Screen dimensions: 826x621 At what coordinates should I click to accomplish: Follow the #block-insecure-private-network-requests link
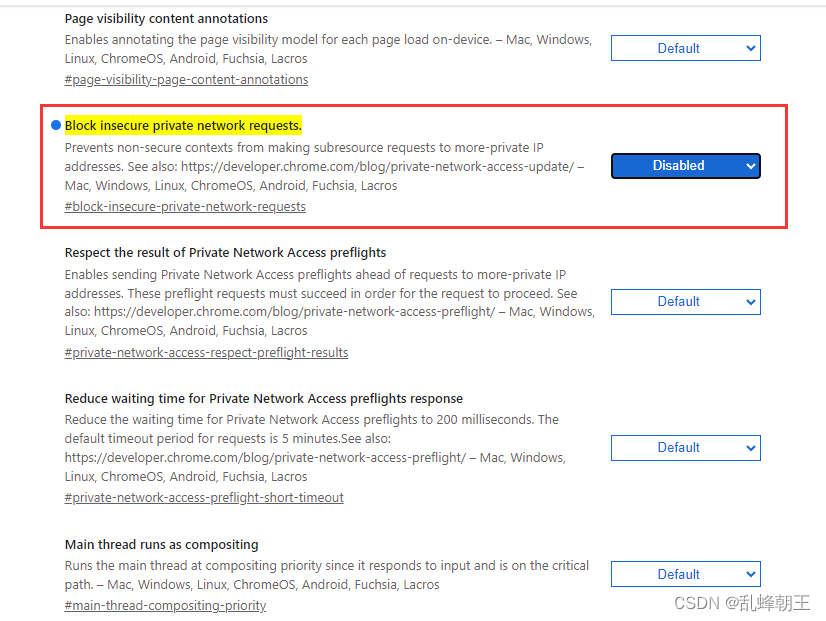(185, 206)
